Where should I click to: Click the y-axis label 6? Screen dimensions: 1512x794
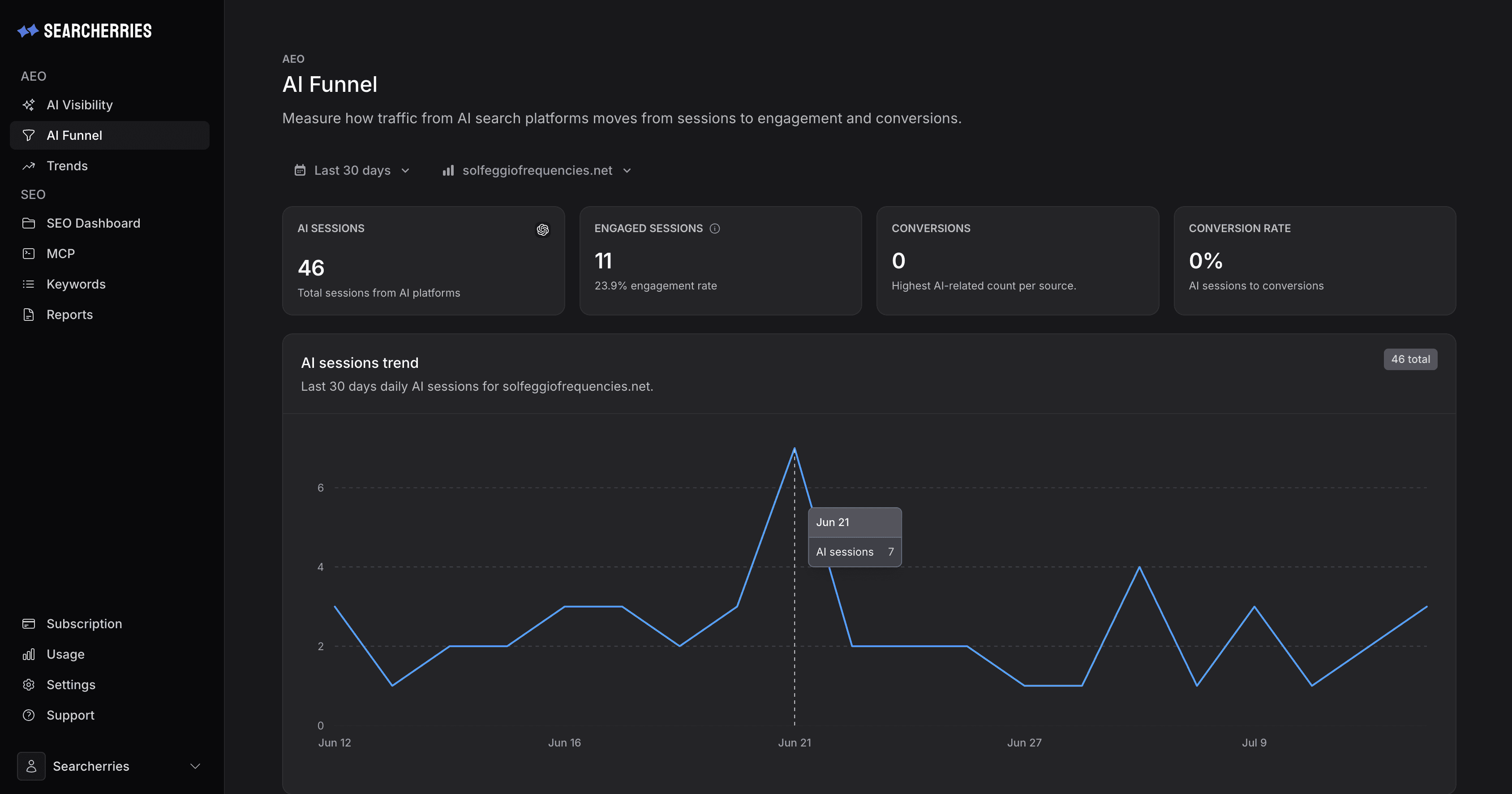(321, 488)
